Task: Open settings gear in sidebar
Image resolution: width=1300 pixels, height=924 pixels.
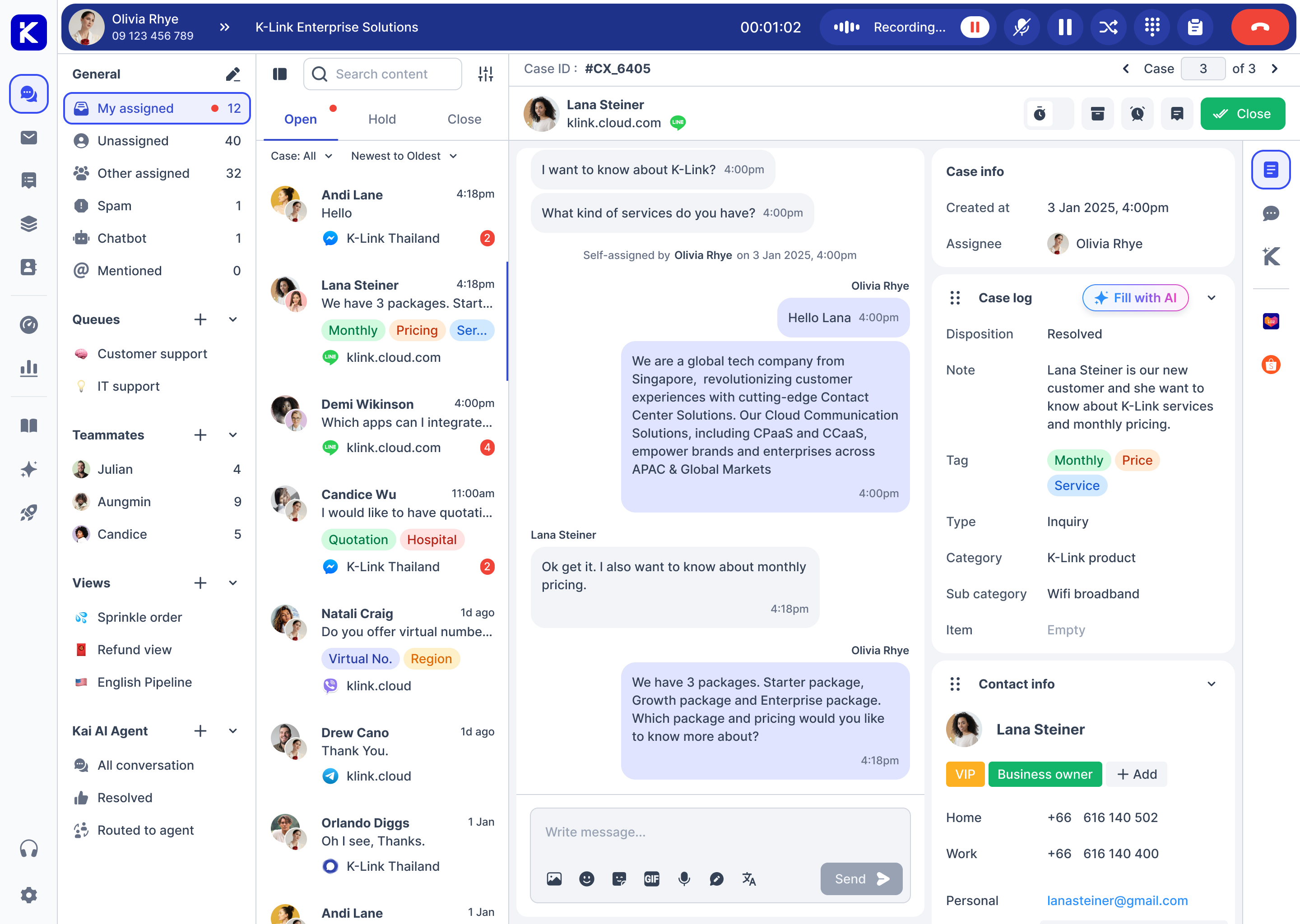Action: (x=28, y=895)
